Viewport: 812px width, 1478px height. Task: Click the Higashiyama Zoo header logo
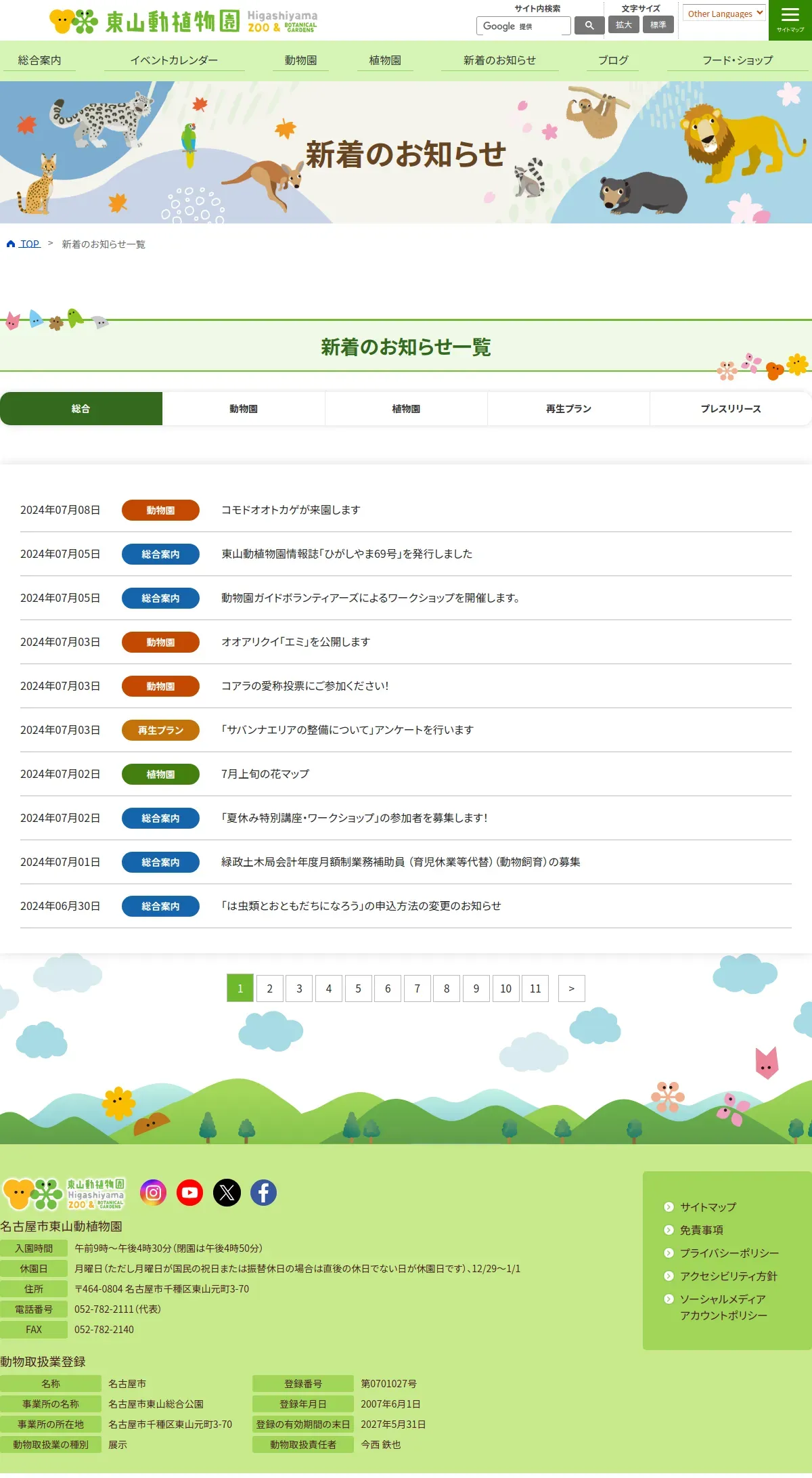coord(183,21)
